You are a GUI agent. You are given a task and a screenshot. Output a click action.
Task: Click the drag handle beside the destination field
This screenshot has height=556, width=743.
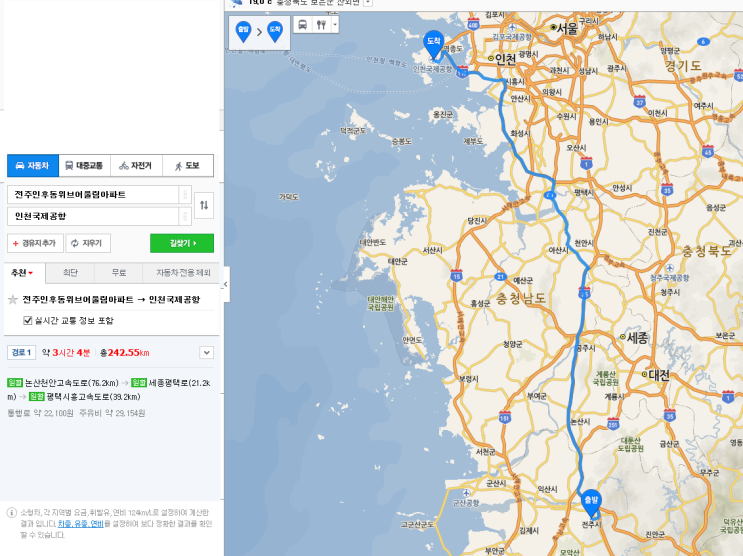coord(185,216)
